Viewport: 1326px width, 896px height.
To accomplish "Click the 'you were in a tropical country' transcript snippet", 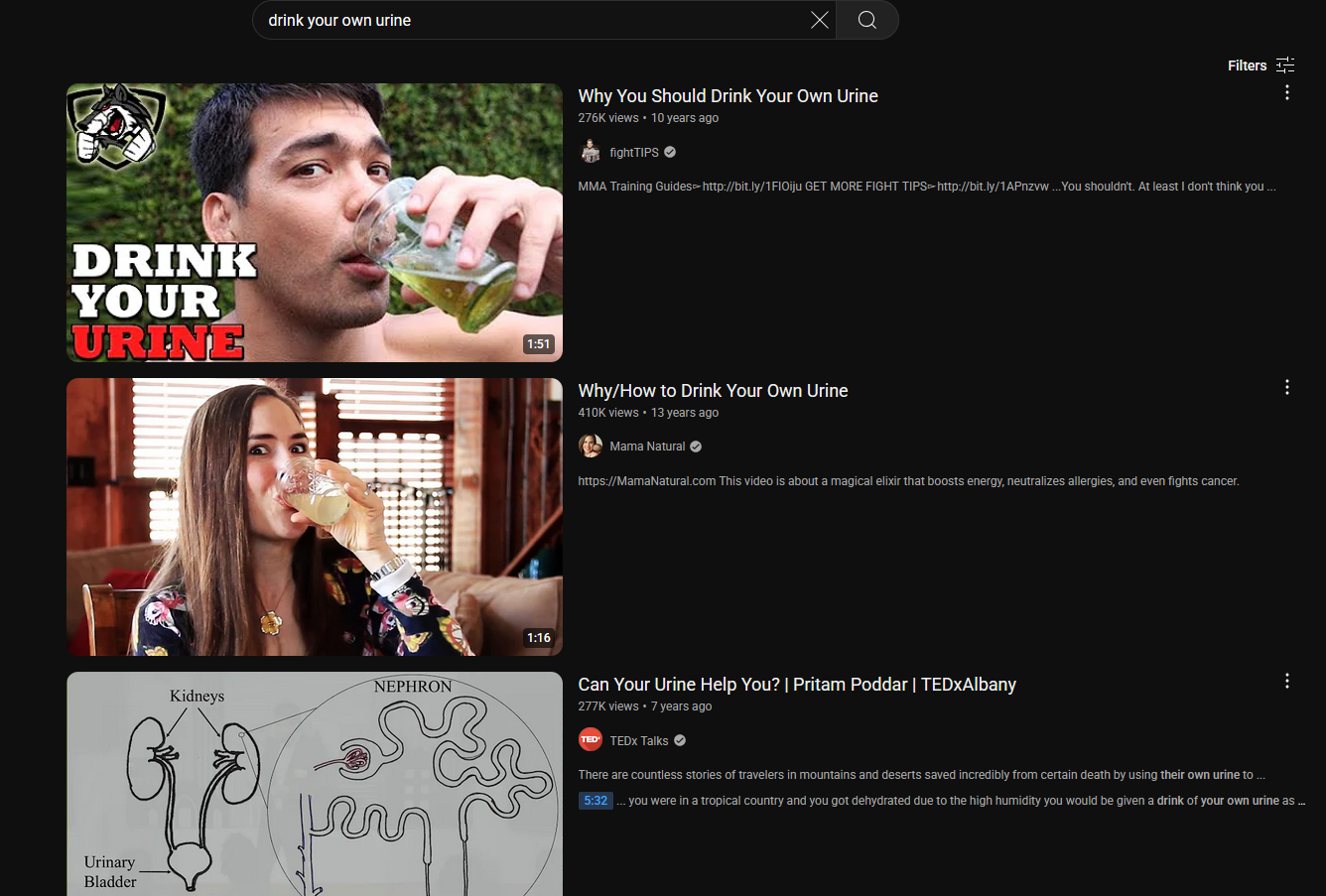I will (961, 801).
